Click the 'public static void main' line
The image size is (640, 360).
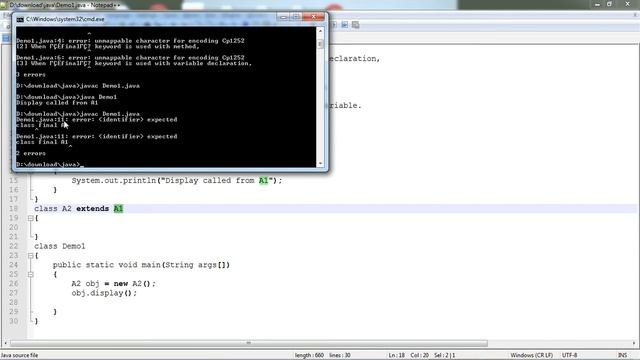[141, 265]
